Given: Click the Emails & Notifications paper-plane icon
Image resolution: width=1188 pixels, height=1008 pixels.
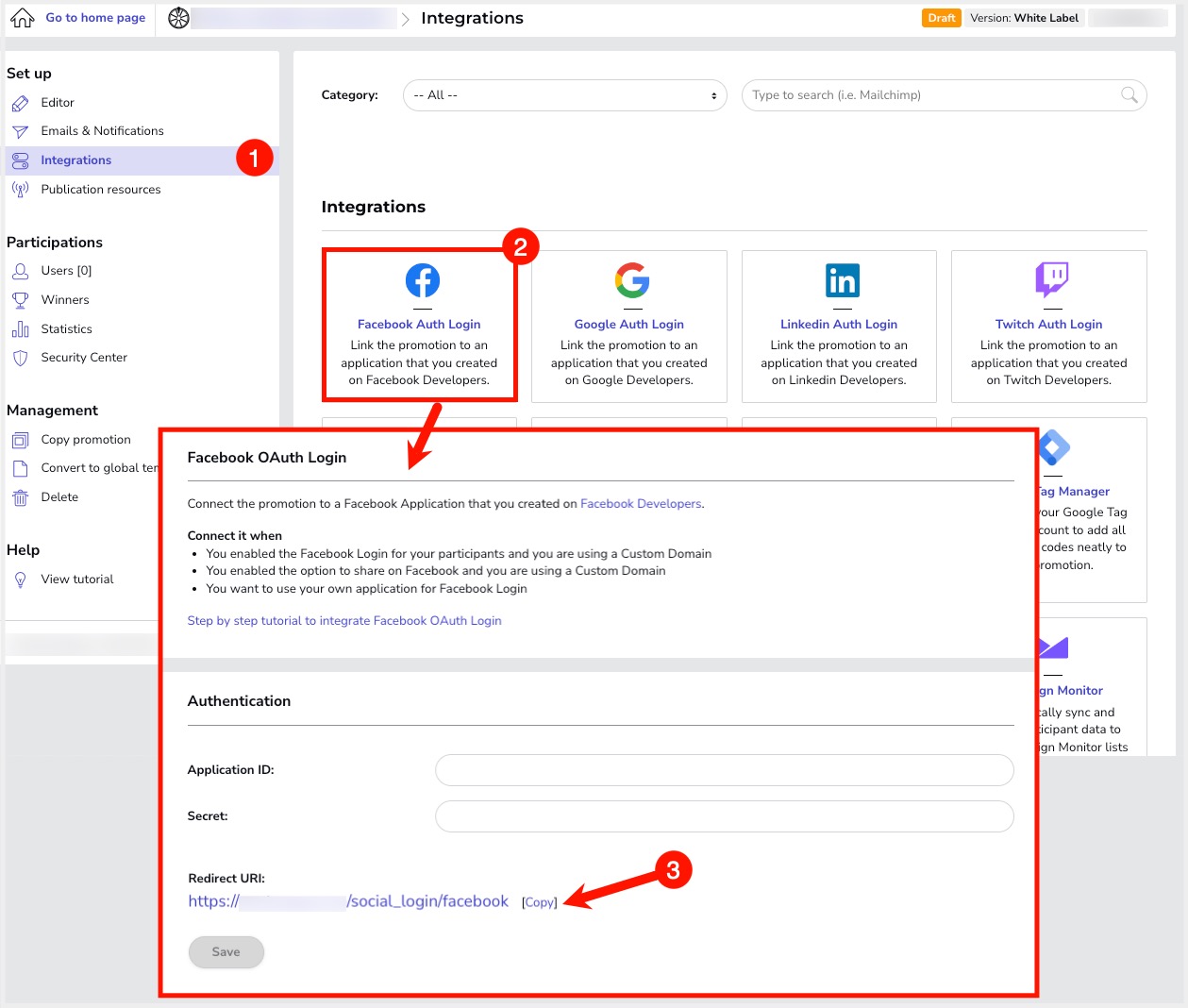Looking at the screenshot, I should (20, 131).
